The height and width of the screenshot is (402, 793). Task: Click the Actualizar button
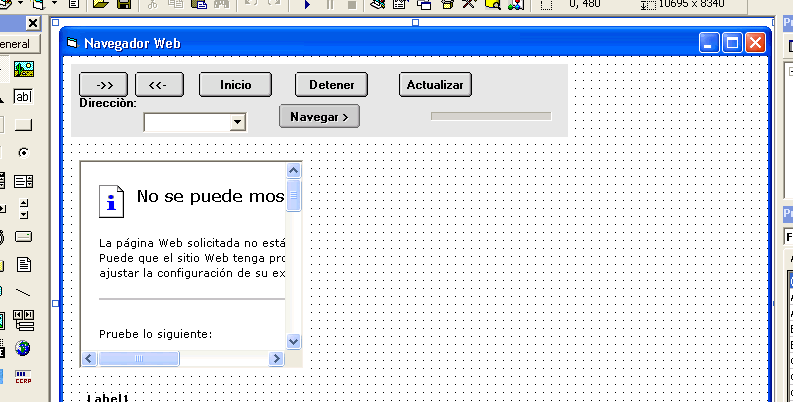[435, 85]
